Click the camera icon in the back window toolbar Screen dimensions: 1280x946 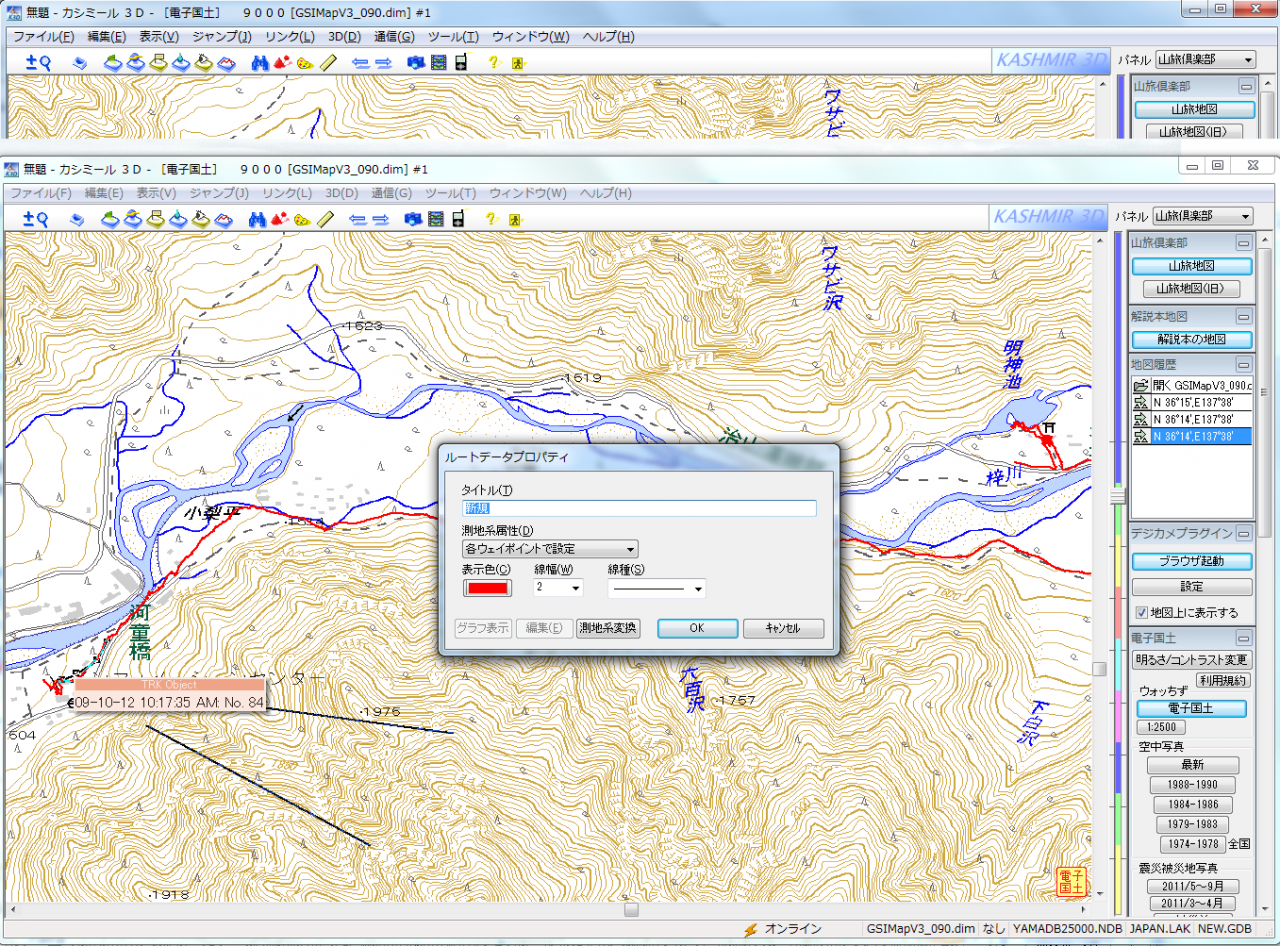pos(416,62)
